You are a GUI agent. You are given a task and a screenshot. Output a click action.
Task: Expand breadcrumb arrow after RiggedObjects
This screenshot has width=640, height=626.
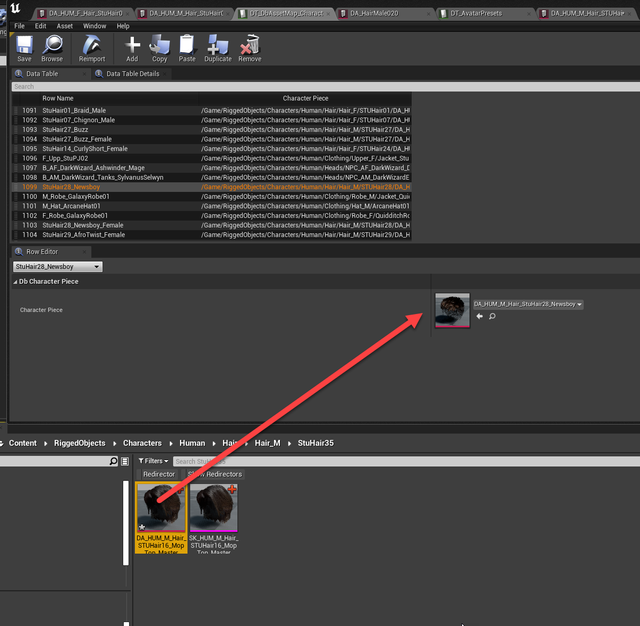(x=114, y=443)
